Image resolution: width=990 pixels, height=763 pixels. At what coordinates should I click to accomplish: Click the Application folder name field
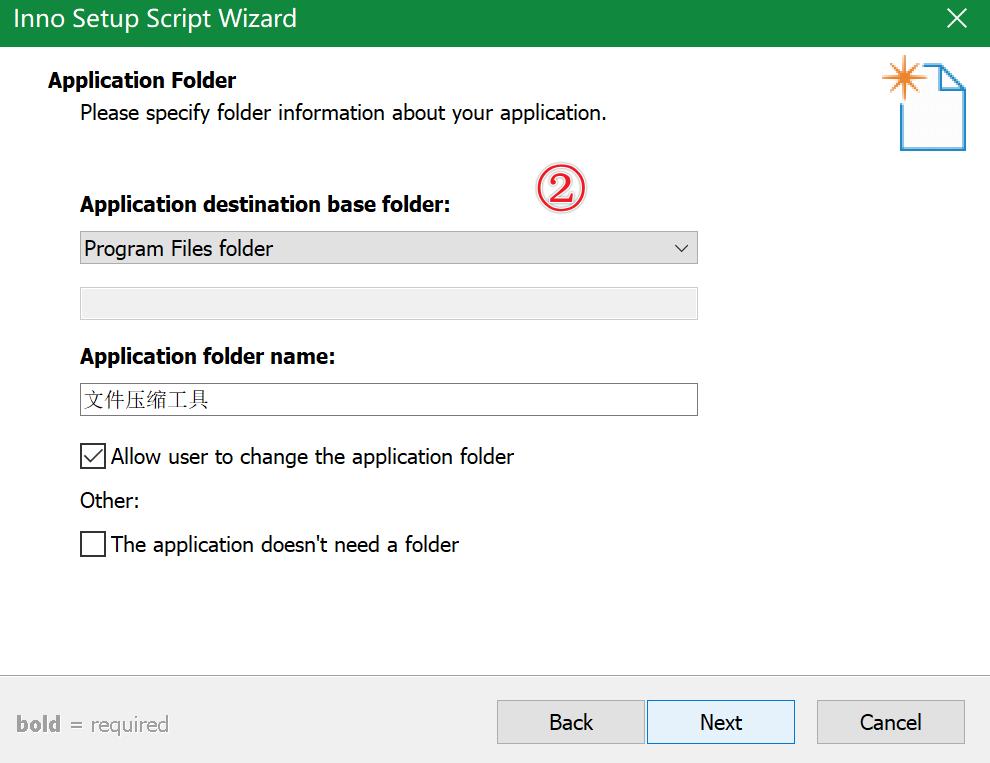coord(388,399)
